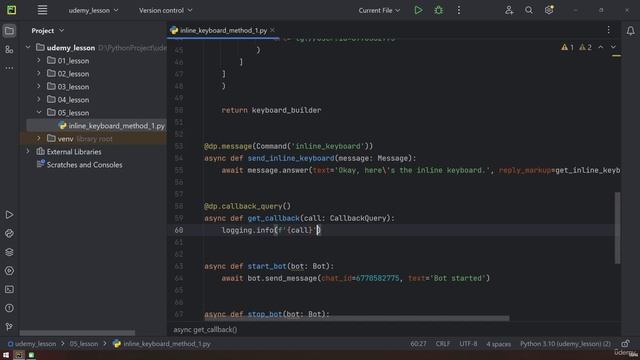640x360 pixels.
Task: Click the green taskbar app icon
Action: coord(31,355)
